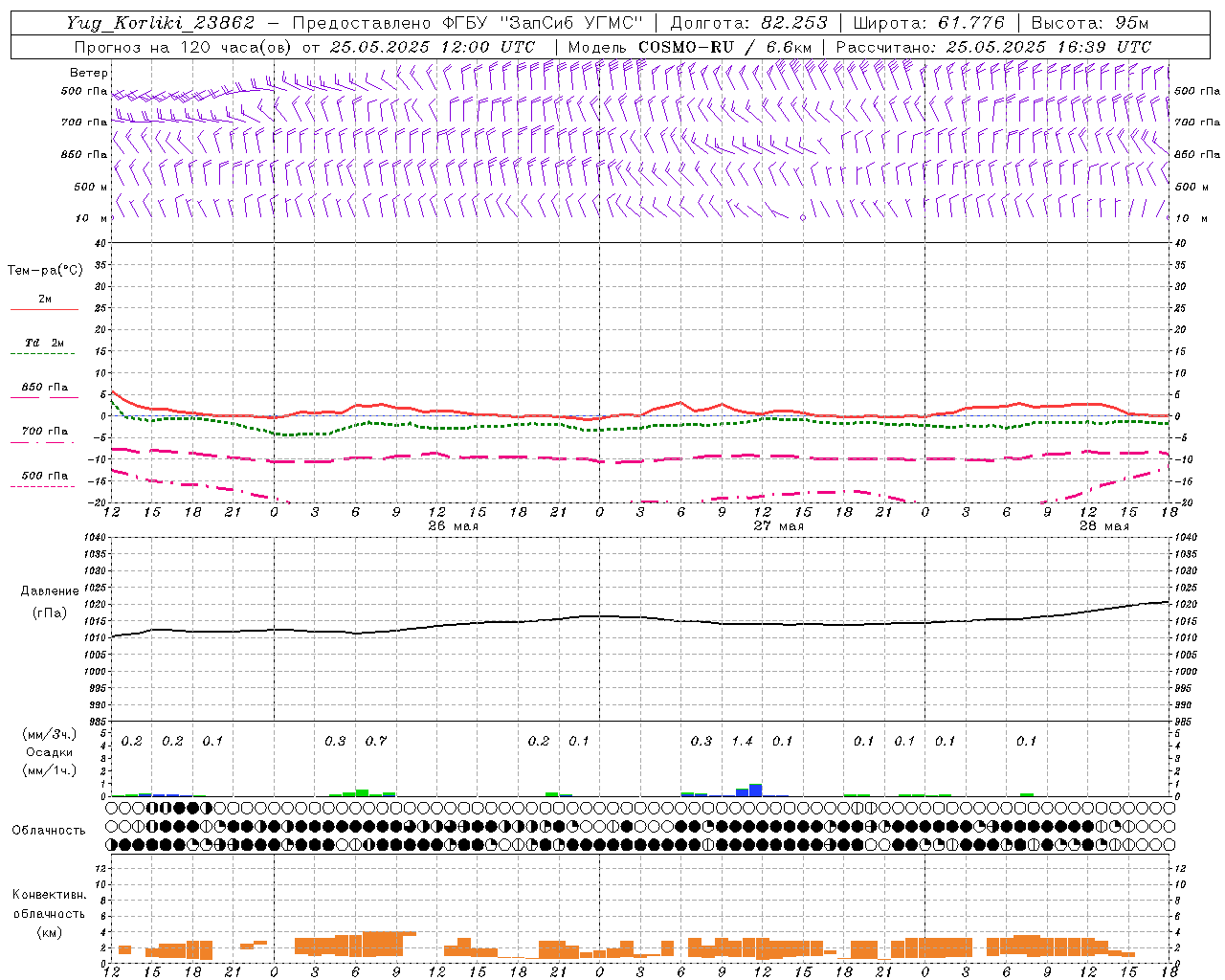
Task: Click the 27 мая date label
Action: click(778, 526)
